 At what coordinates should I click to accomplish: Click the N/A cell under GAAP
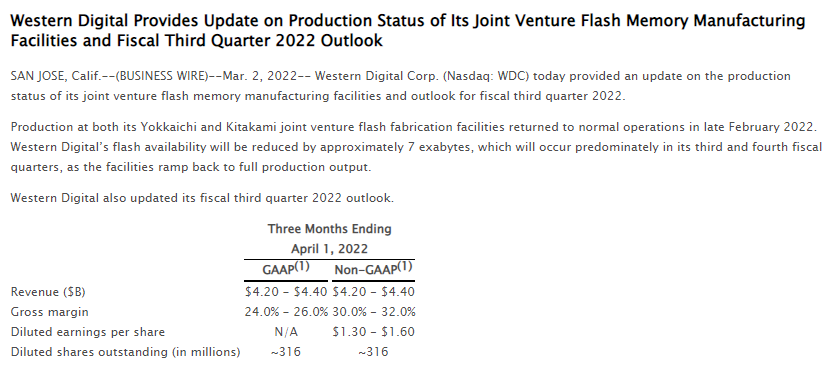tap(286, 332)
